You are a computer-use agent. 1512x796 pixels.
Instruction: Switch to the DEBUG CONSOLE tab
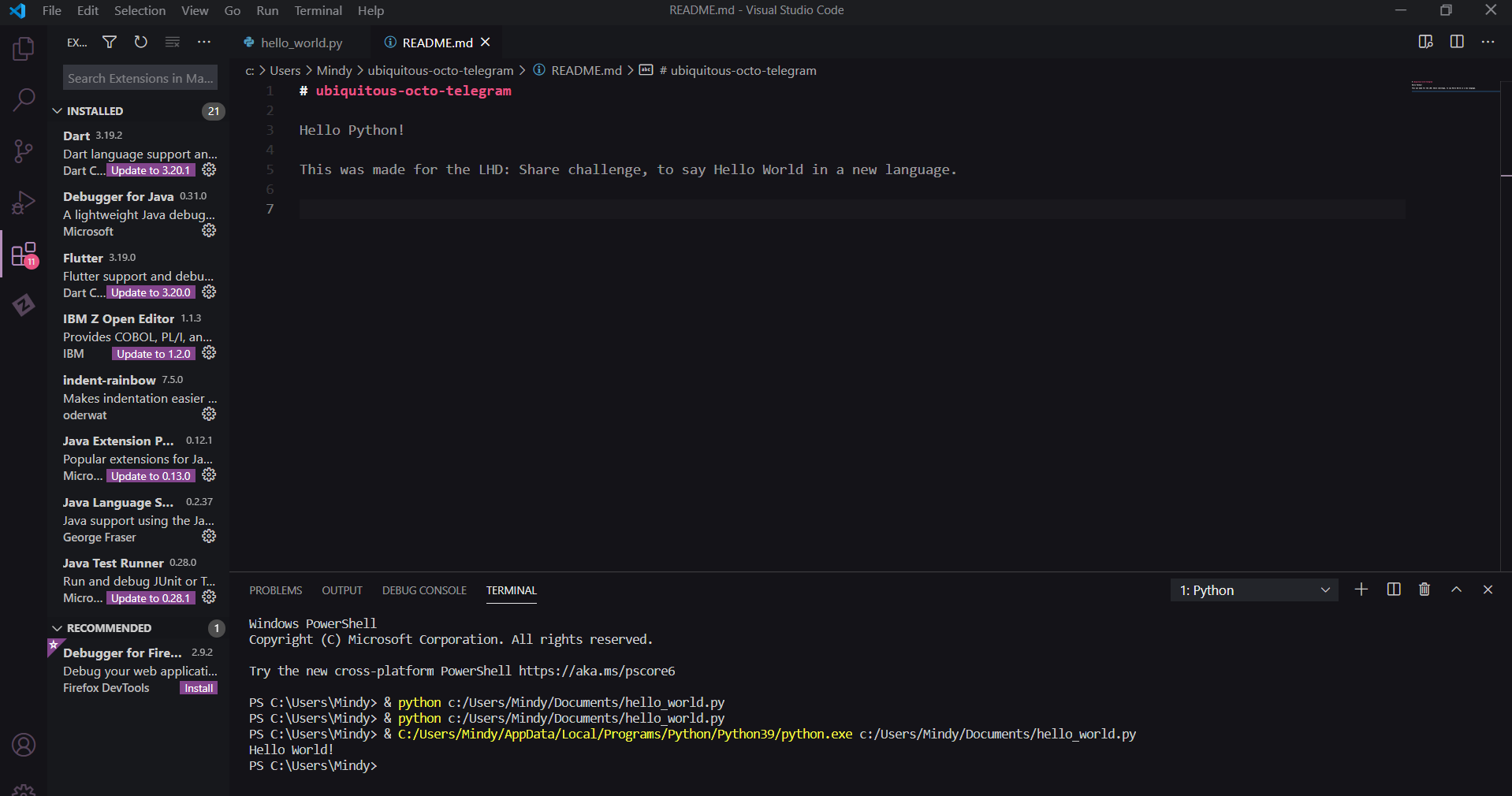424,590
